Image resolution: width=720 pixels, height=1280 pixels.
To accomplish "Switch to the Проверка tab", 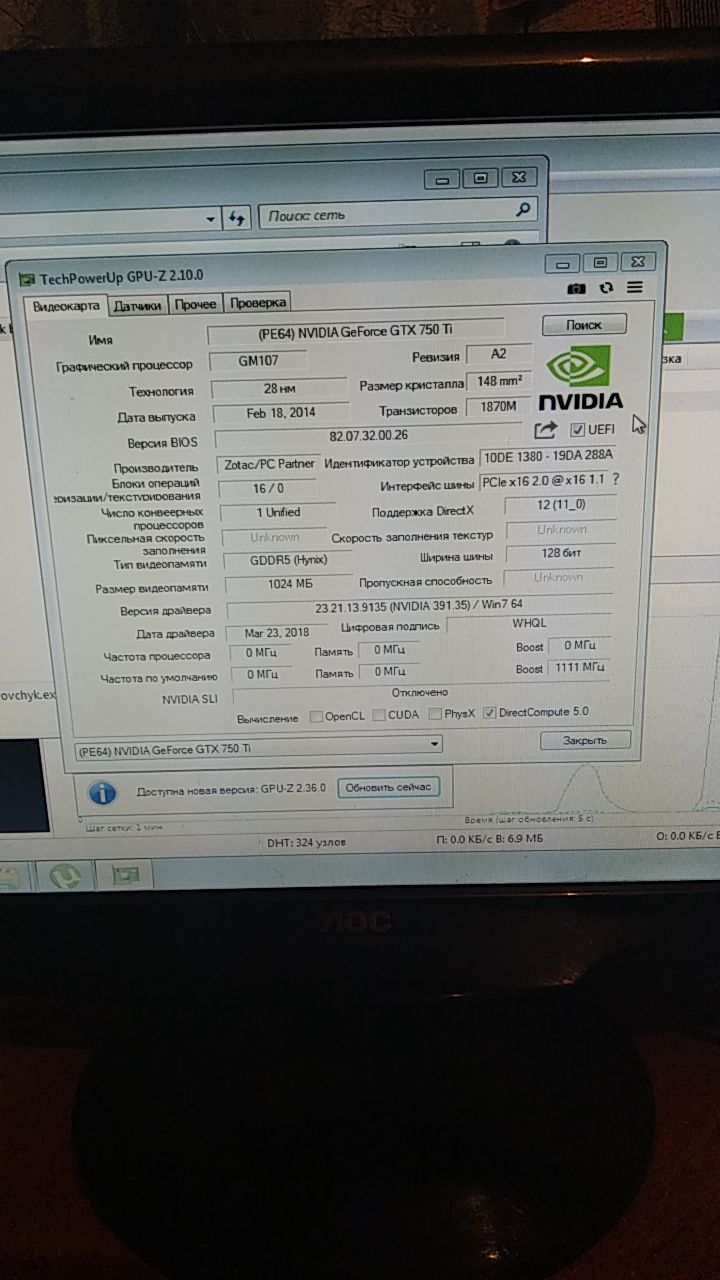I will coord(258,302).
